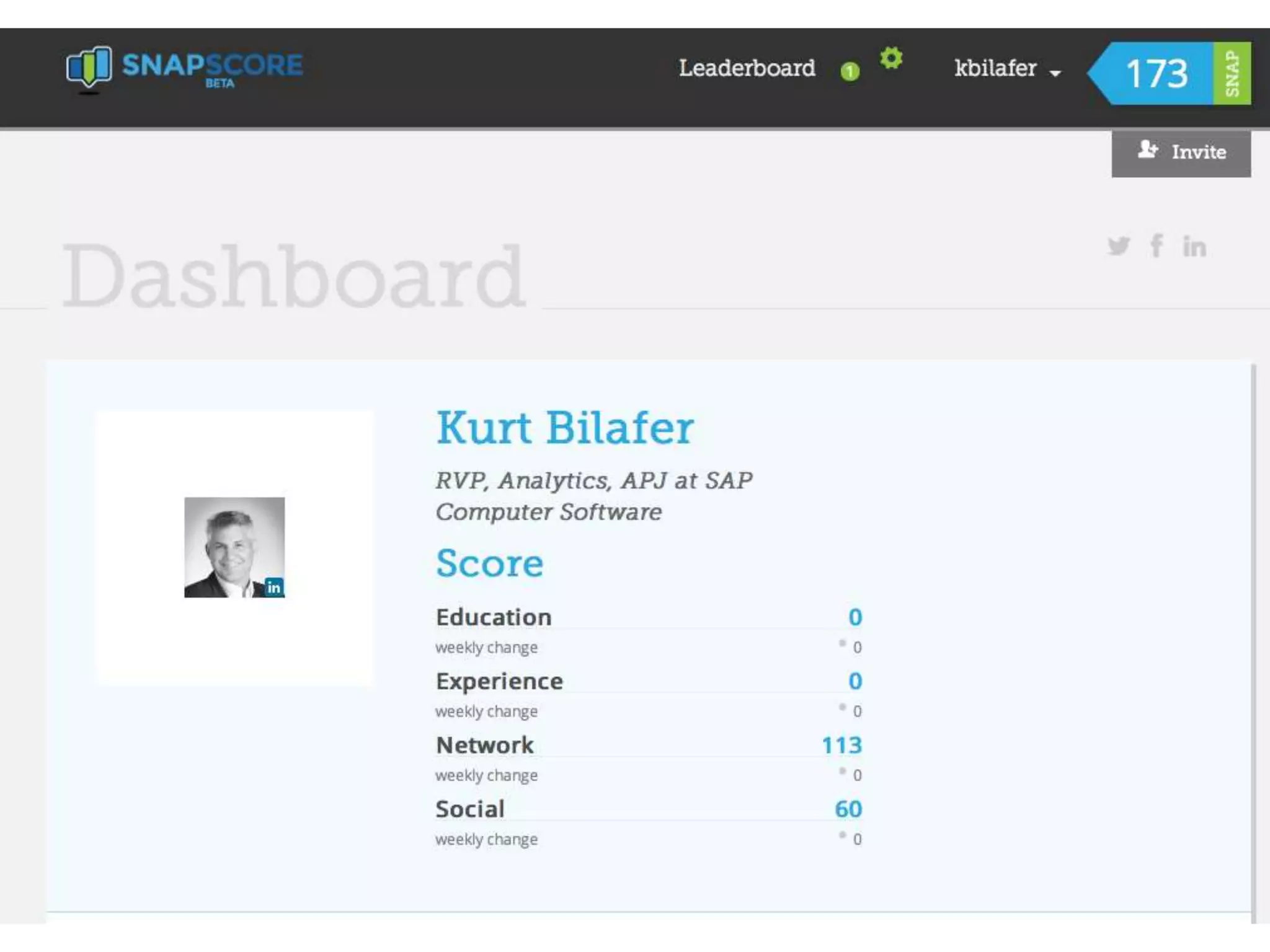Viewport: 1270px width, 952px height.
Task: Open Kurt Bilafer profile name link
Action: [564, 428]
